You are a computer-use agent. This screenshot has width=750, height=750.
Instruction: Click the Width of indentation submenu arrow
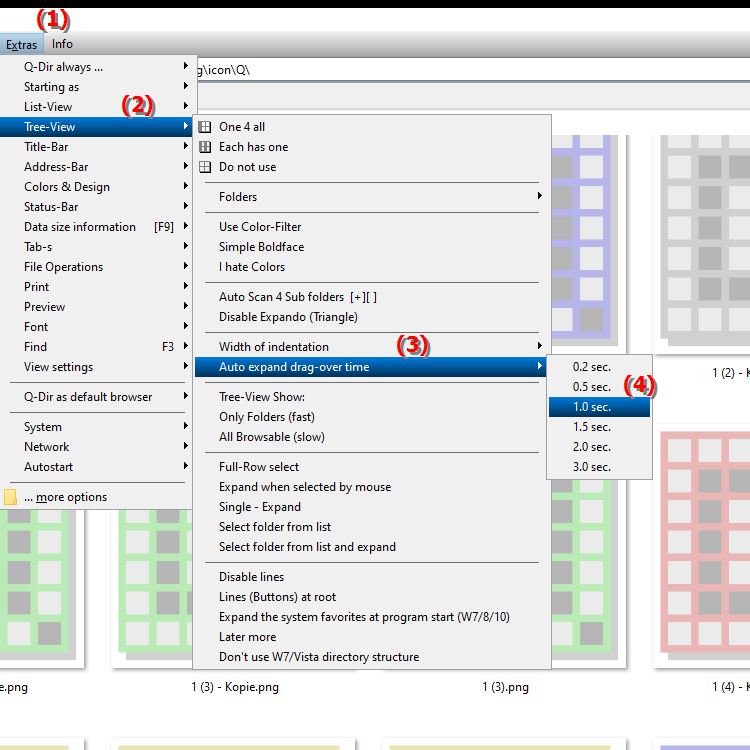pyautogui.click(x=540, y=346)
